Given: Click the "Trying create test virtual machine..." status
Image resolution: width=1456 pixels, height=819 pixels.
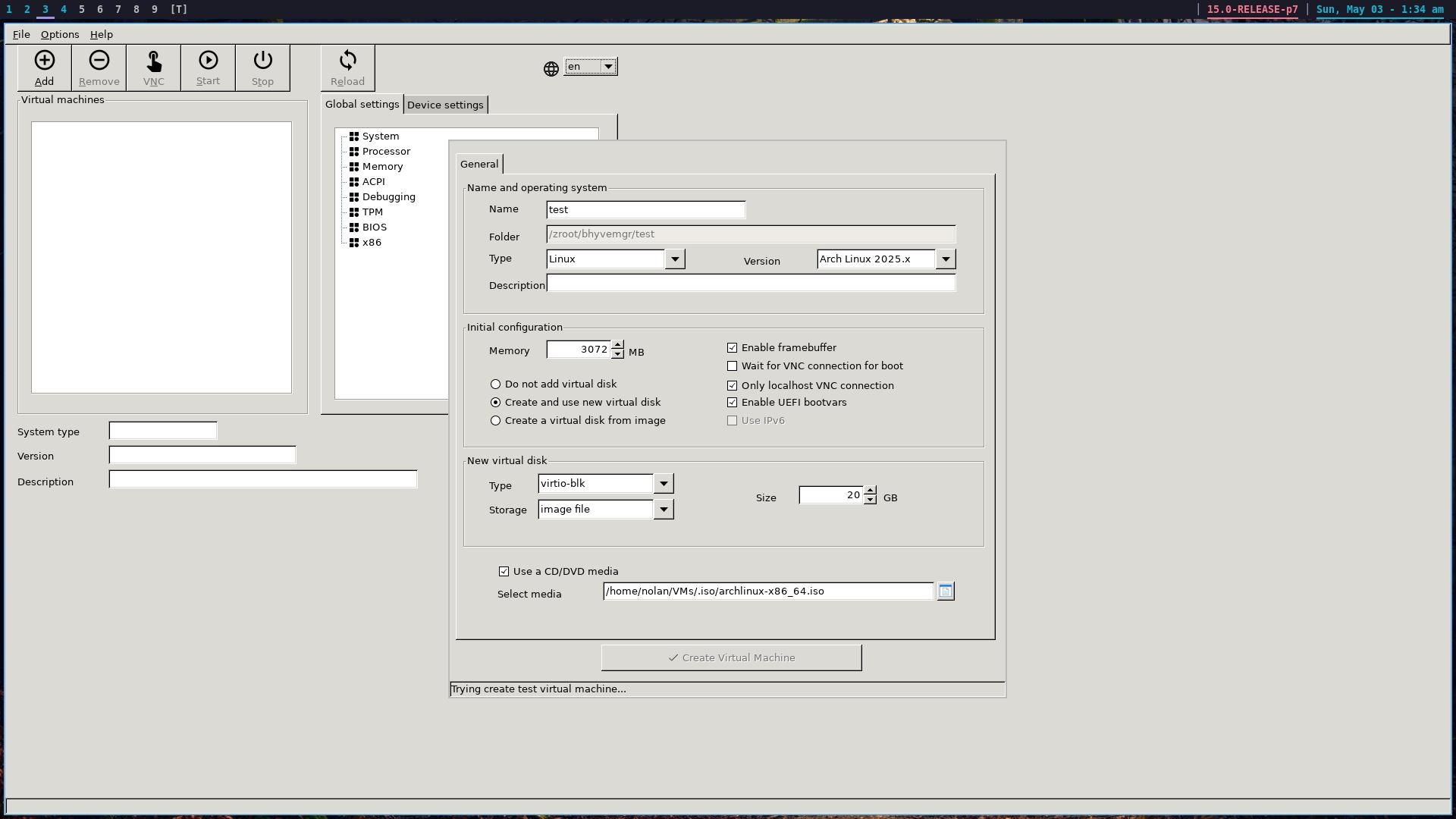Looking at the screenshot, I should [538, 689].
